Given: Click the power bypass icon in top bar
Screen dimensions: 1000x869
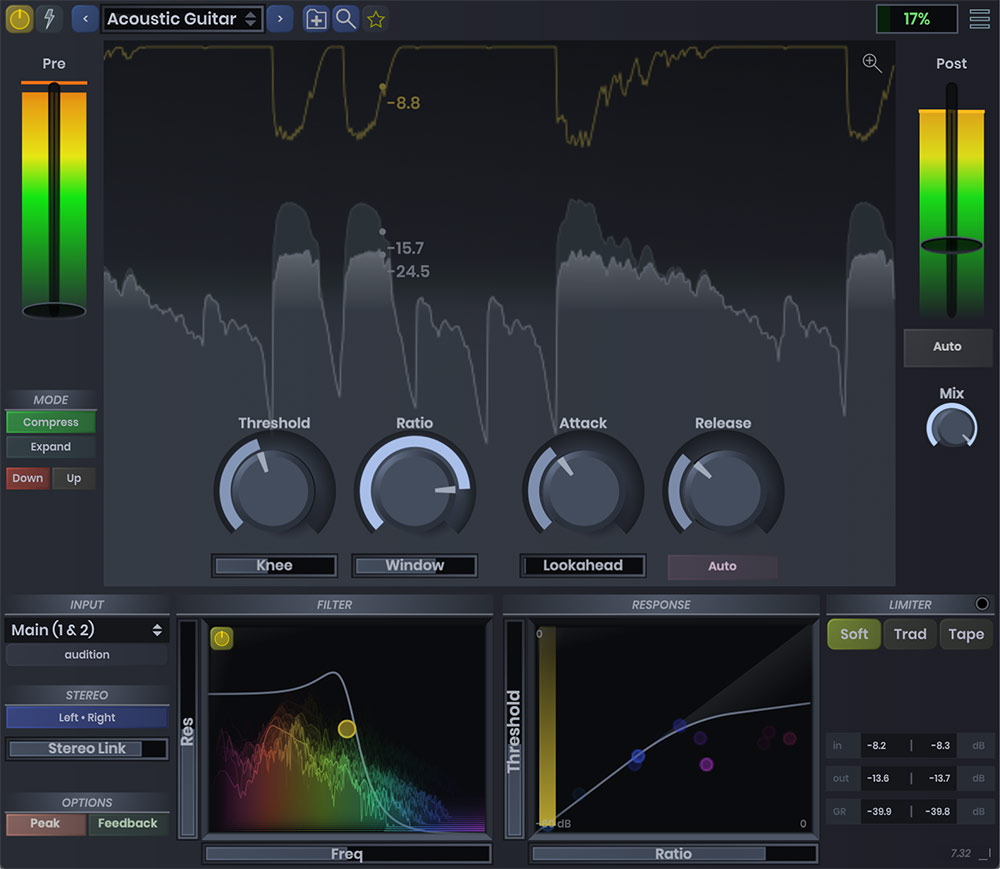Looking at the screenshot, I should [19, 18].
